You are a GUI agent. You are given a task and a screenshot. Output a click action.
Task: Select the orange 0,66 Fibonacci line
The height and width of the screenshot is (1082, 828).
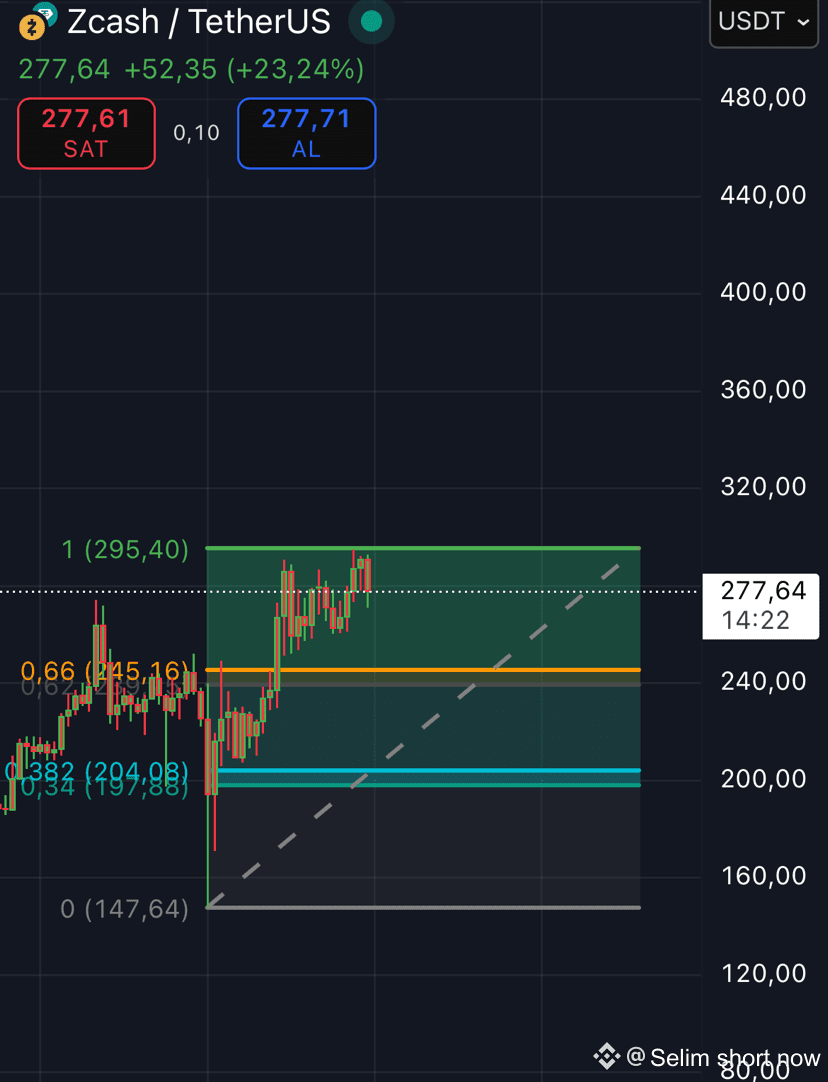point(423,670)
